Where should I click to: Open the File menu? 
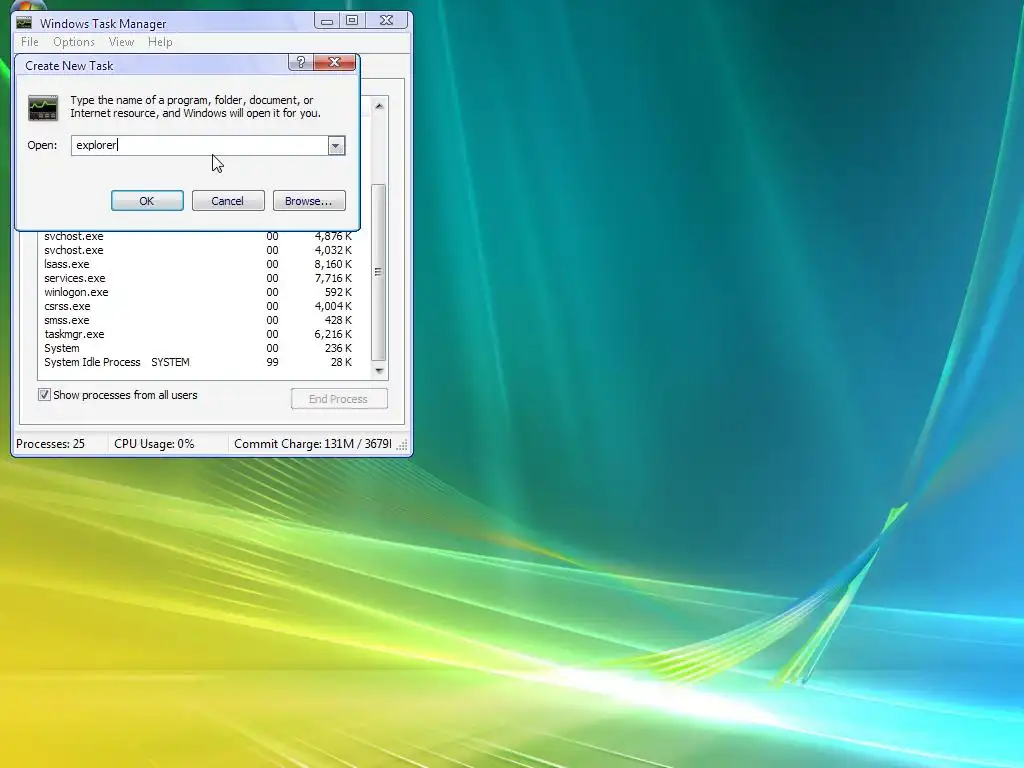point(30,42)
